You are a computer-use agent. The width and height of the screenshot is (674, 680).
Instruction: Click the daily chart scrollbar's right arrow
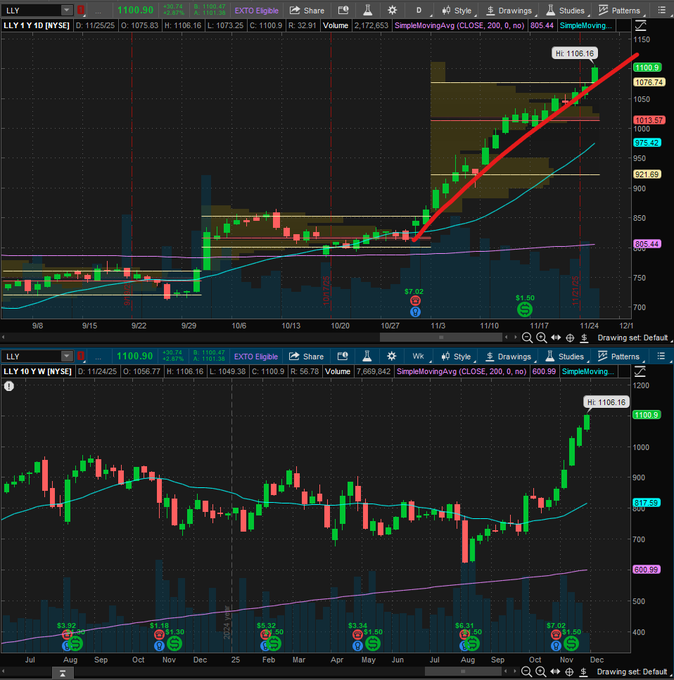[x=516, y=337]
